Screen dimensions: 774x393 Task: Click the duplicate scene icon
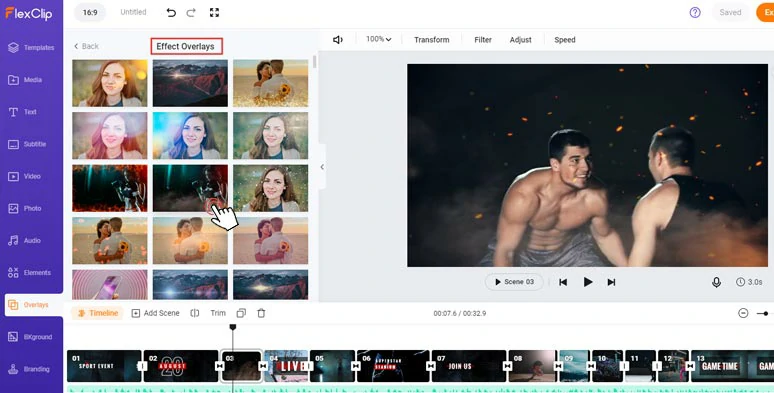241,313
